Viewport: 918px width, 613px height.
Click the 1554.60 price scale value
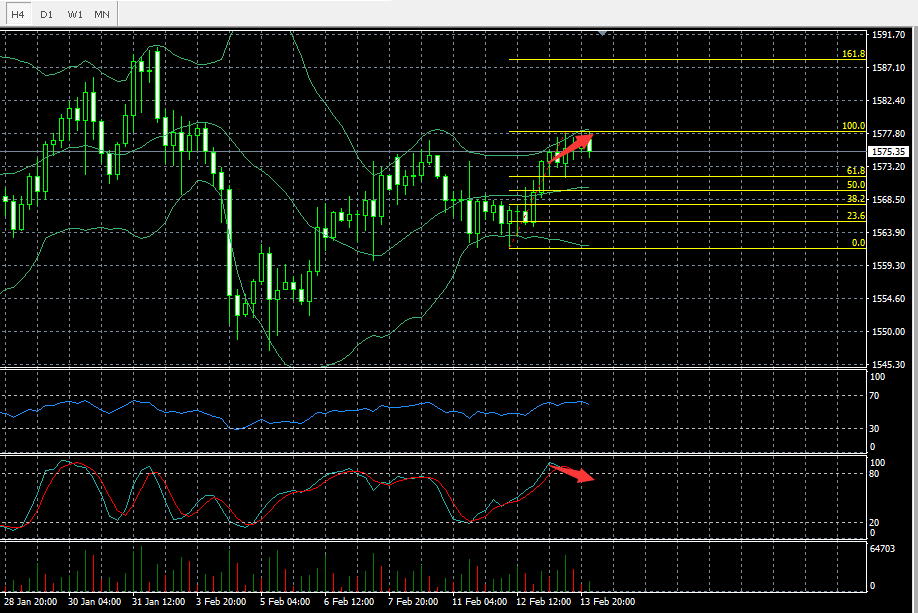coord(888,299)
